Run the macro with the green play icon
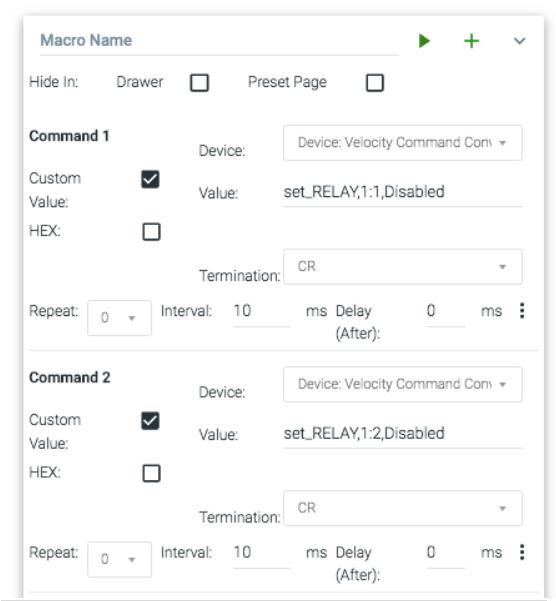Screen dimensions: 556x601 pyautogui.click(x=425, y=41)
